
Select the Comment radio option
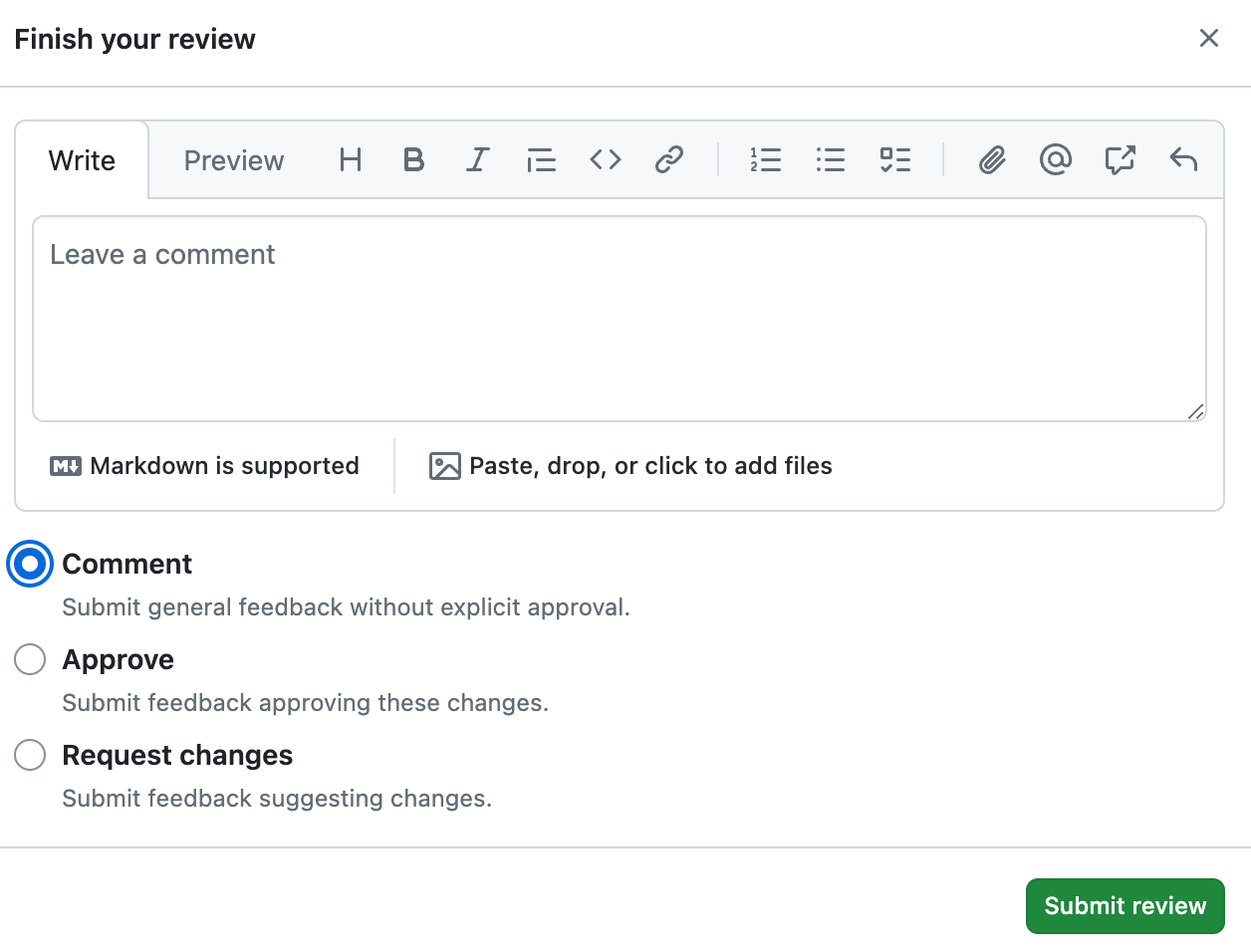[x=30, y=565]
